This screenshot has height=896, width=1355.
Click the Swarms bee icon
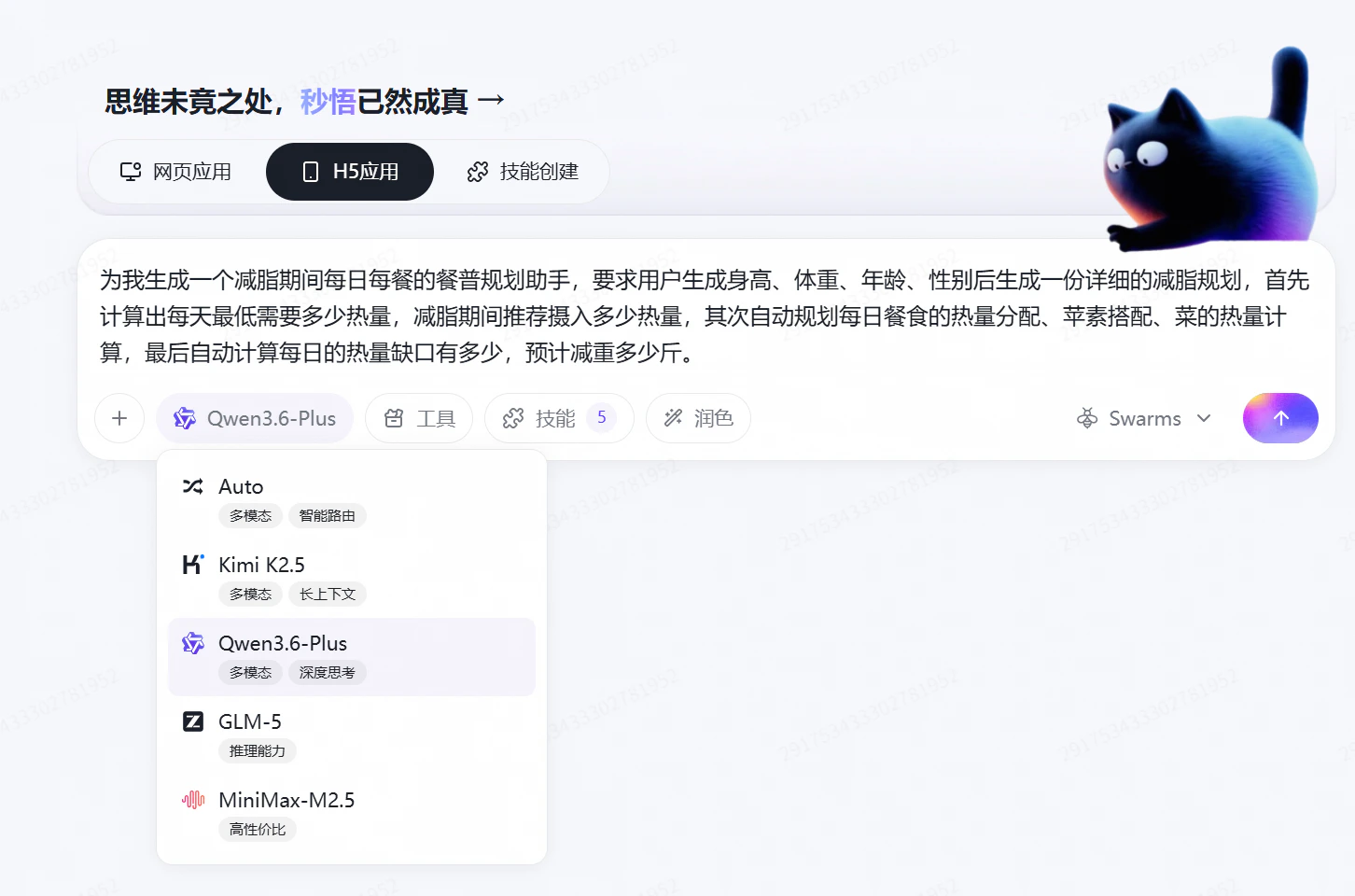(1087, 418)
